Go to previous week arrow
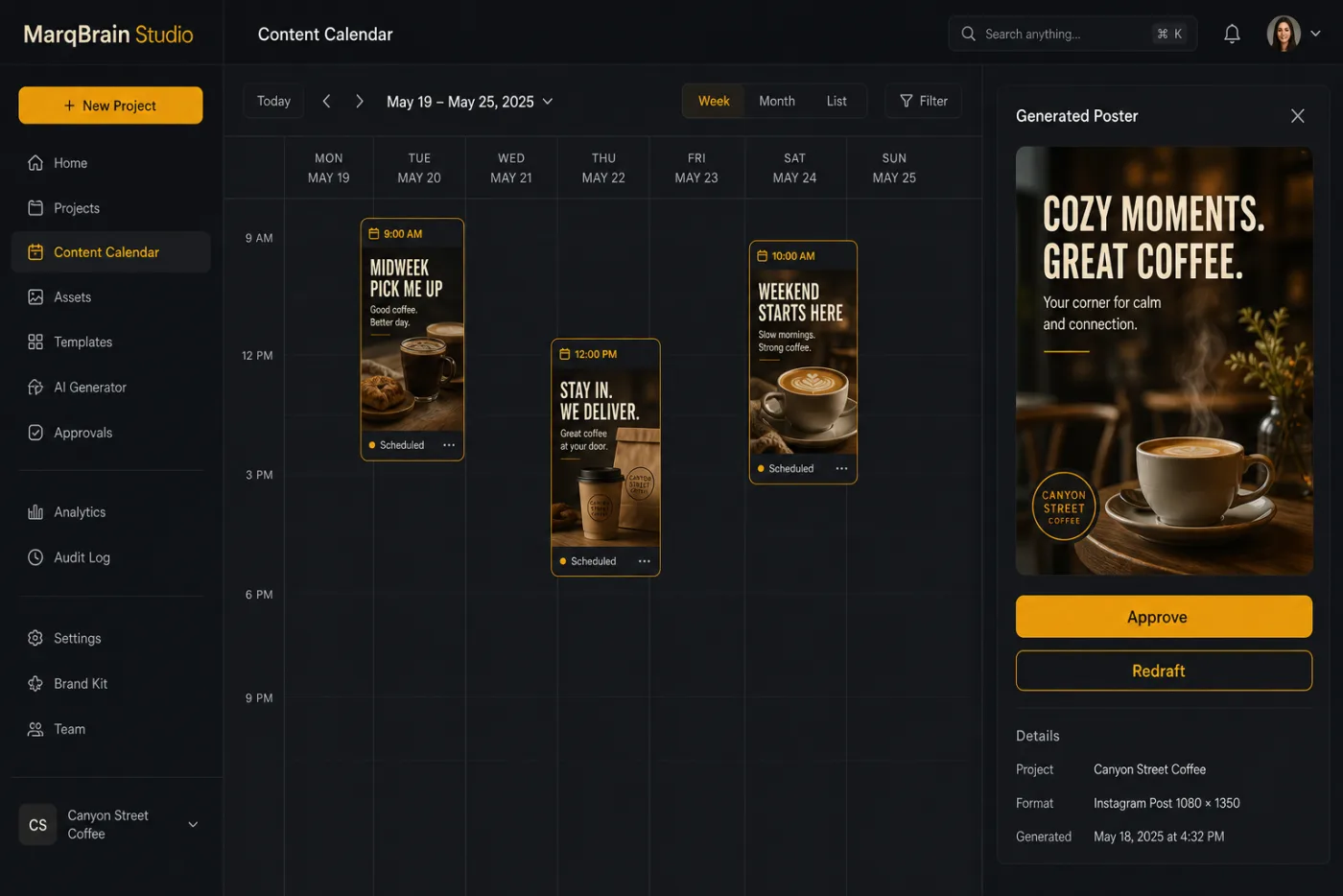 pyautogui.click(x=326, y=101)
